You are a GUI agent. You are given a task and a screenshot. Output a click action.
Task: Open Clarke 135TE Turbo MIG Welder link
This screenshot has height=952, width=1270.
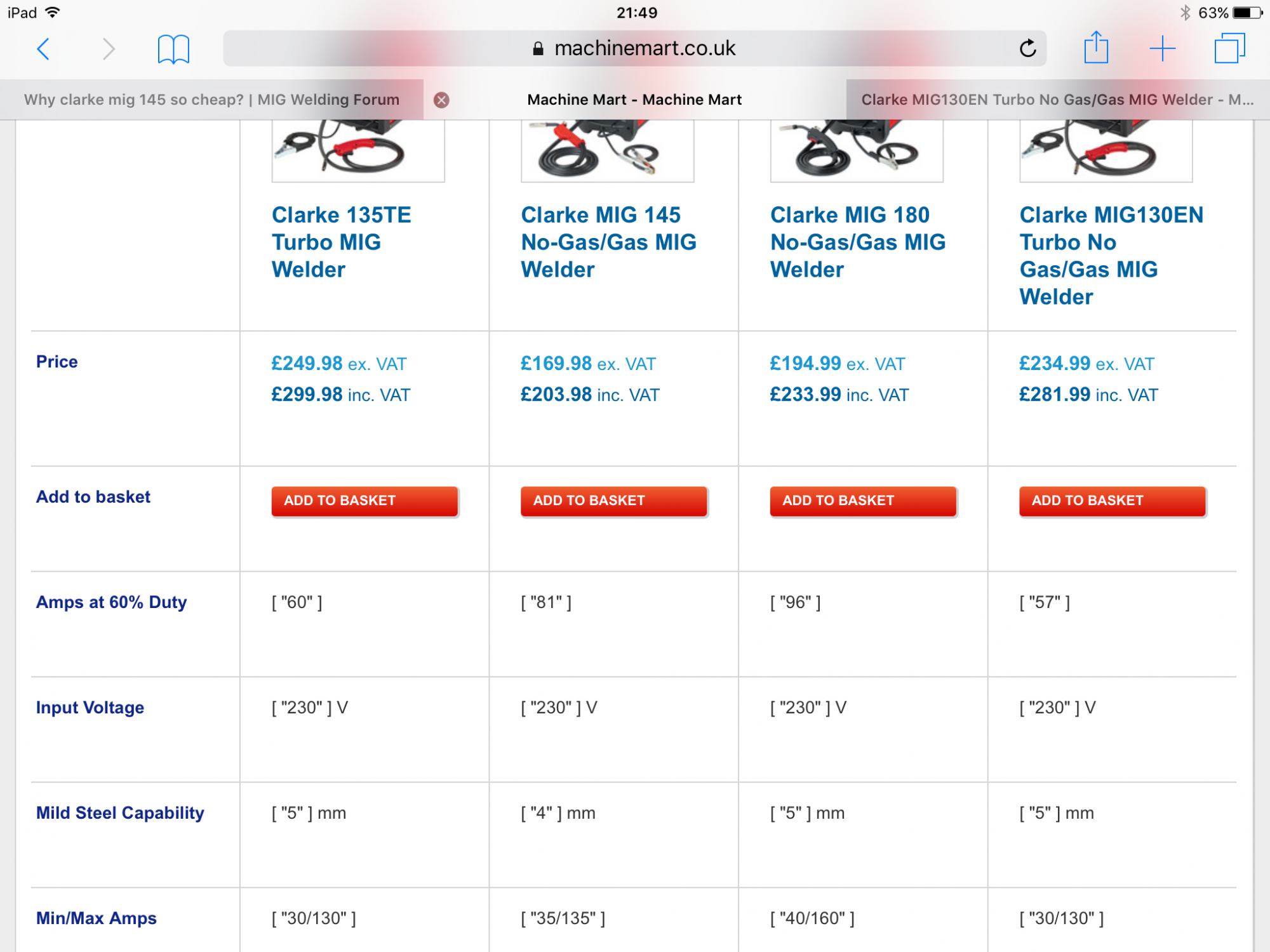pyautogui.click(x=342, y=242)
